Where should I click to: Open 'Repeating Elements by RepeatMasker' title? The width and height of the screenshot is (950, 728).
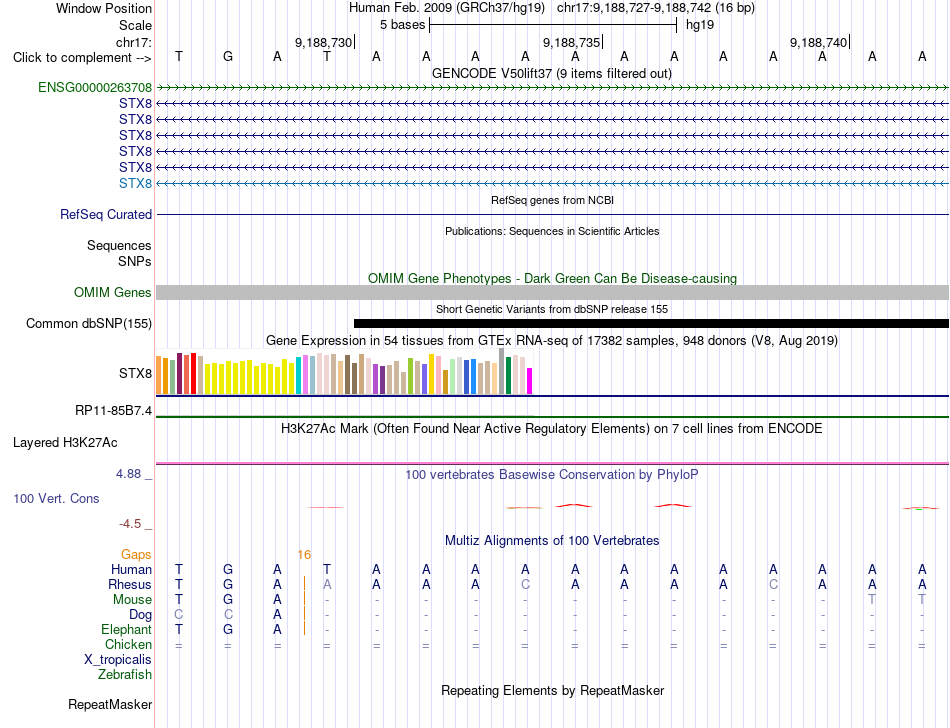pos(553,690)
